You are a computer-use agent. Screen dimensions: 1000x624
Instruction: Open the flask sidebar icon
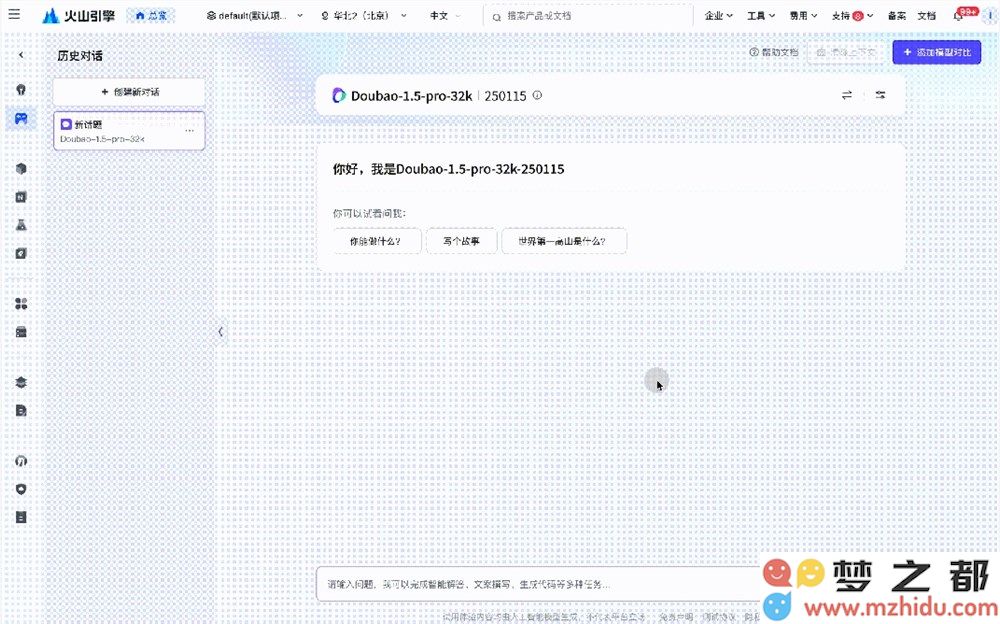[21, 225]
